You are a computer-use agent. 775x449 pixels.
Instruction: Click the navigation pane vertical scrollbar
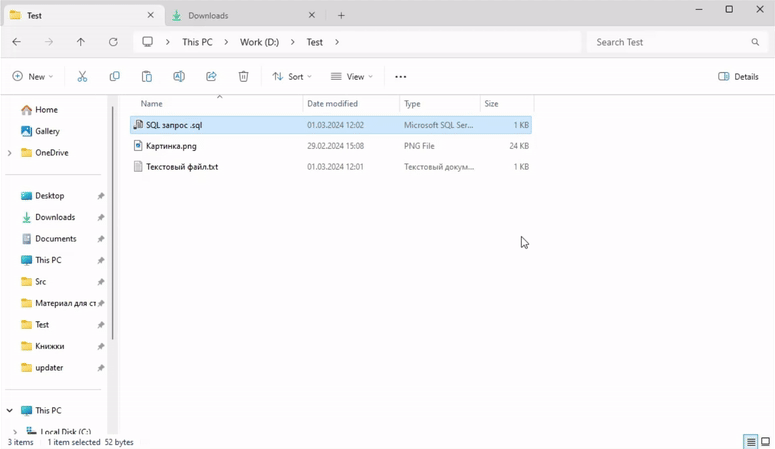point(112,220)
